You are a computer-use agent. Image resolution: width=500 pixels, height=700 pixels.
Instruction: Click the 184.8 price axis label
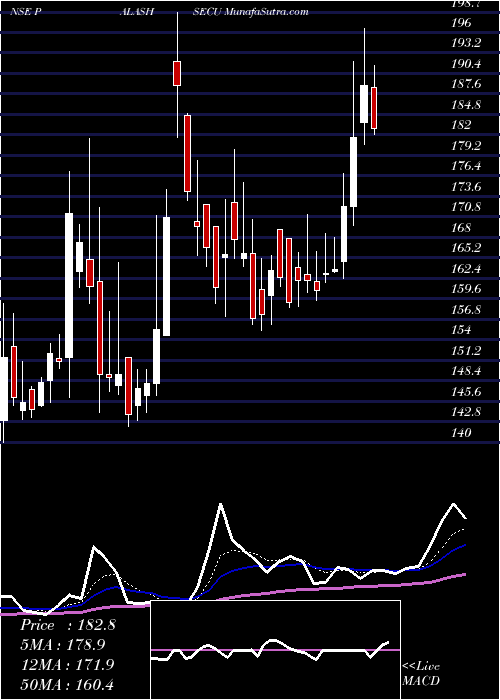click(x=466, y=104)
